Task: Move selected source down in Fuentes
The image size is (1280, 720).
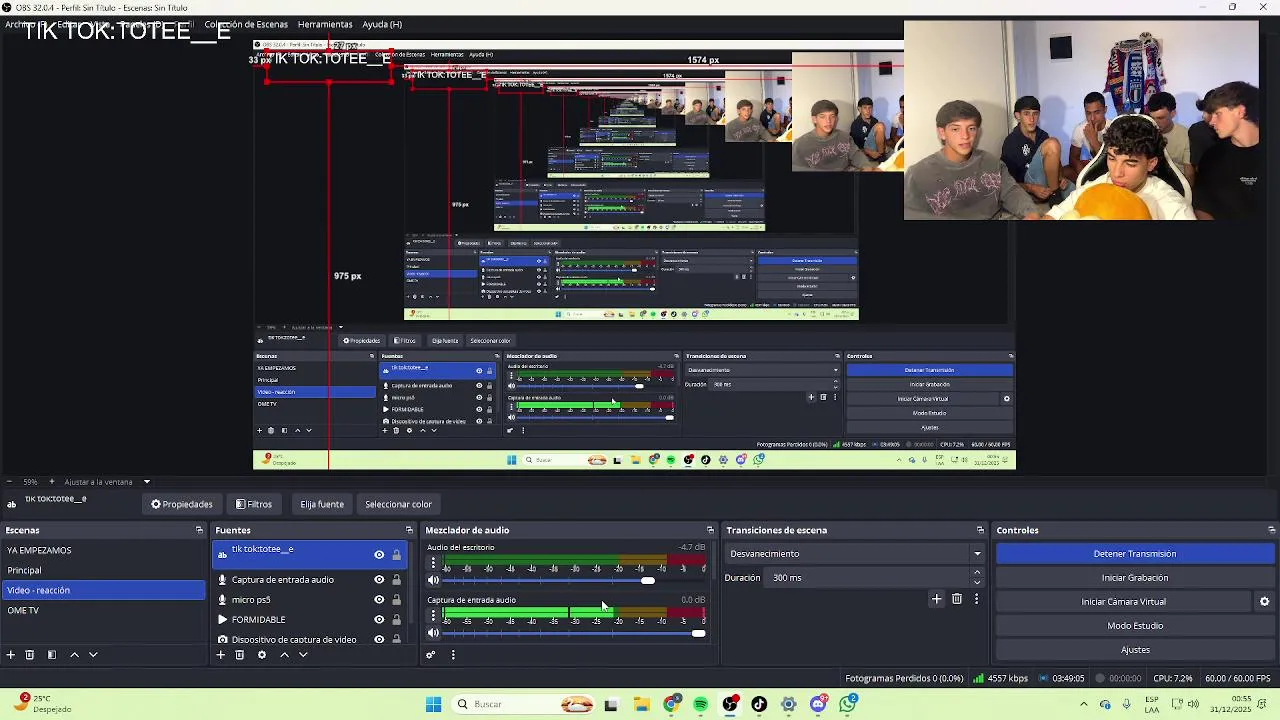Action: tap(303, 655)
